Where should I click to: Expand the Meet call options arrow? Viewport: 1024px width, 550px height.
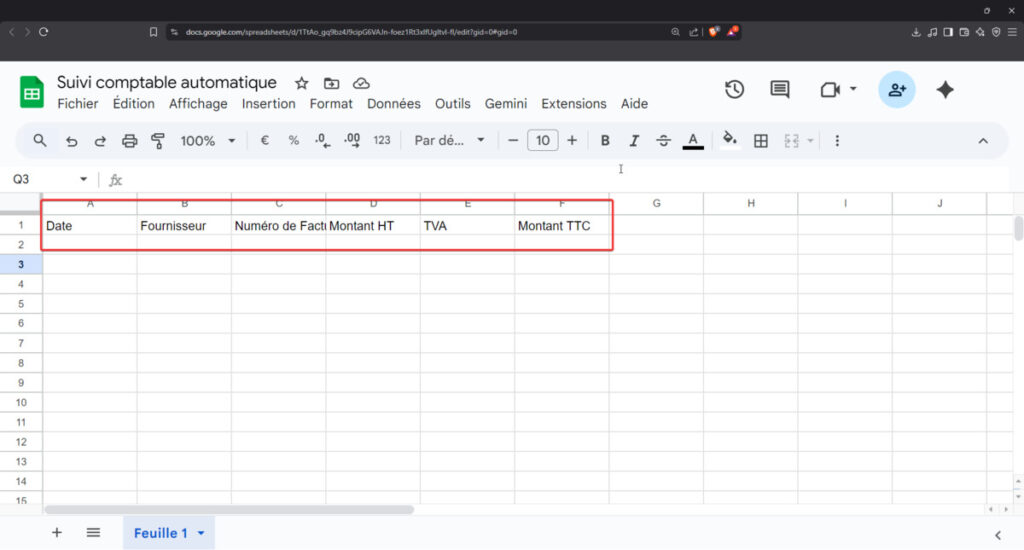coord(853,89)
